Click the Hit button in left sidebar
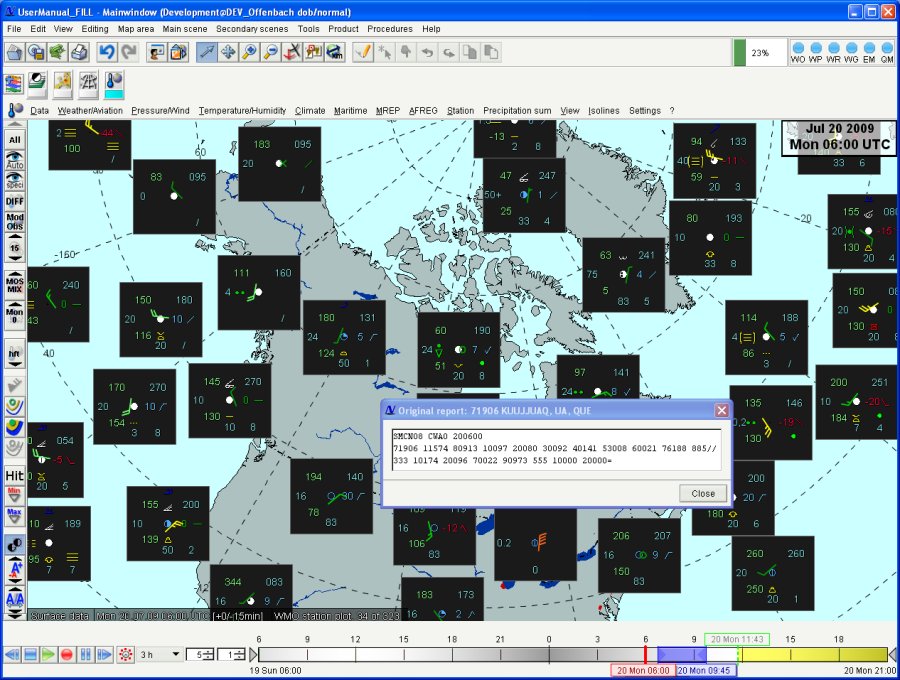This screenshot has width=900, height=680. (15, 476)
